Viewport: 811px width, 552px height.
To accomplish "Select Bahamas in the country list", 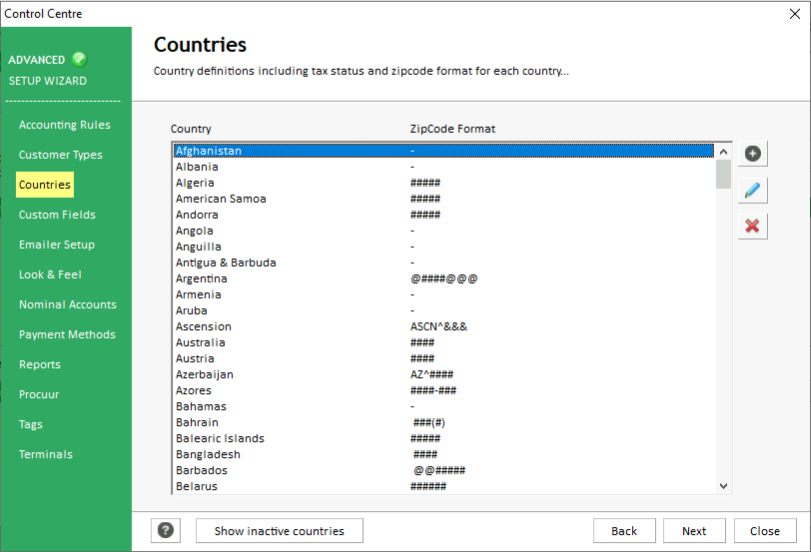I will [444, 407].
